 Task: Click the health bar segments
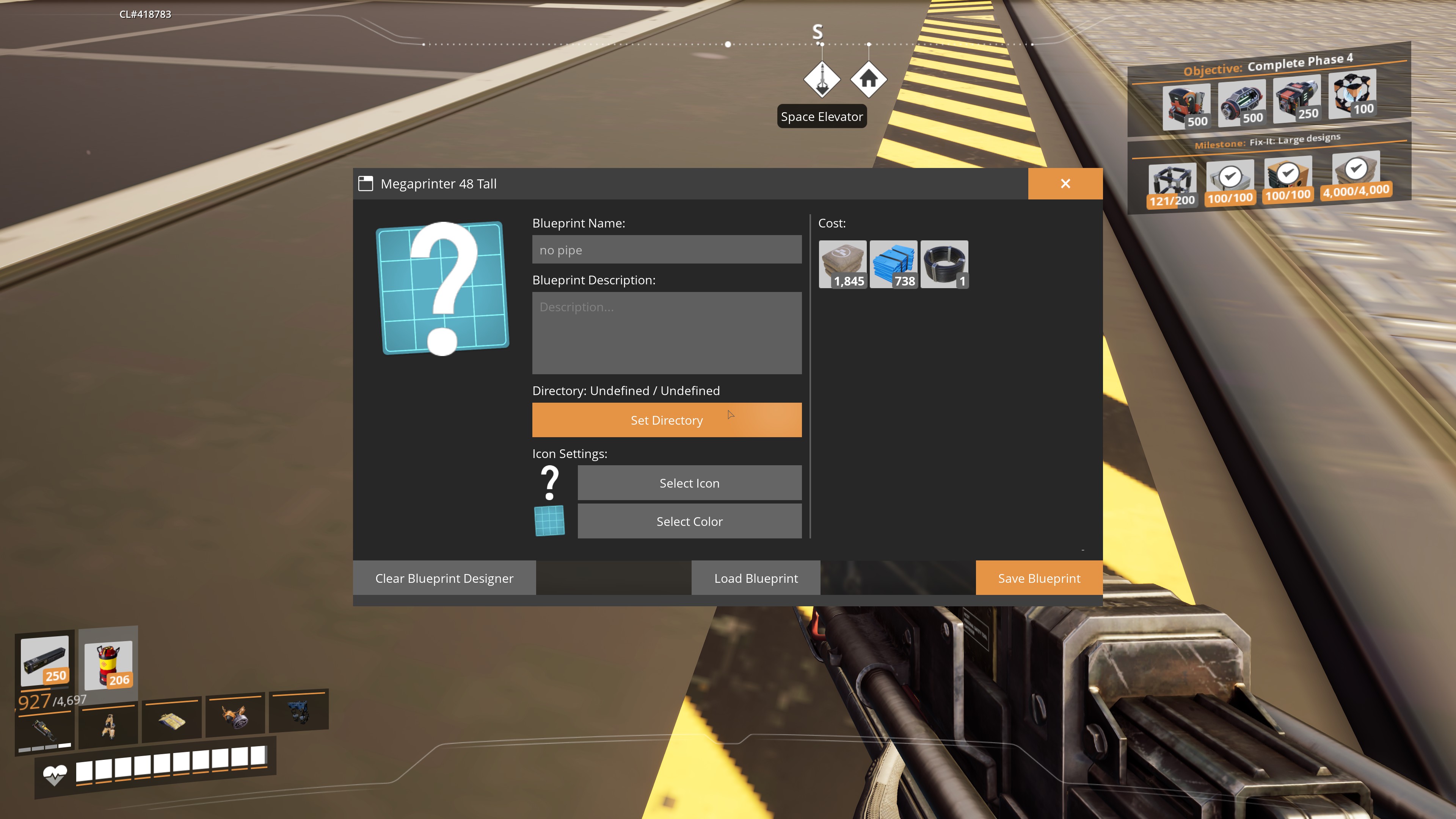171,765
